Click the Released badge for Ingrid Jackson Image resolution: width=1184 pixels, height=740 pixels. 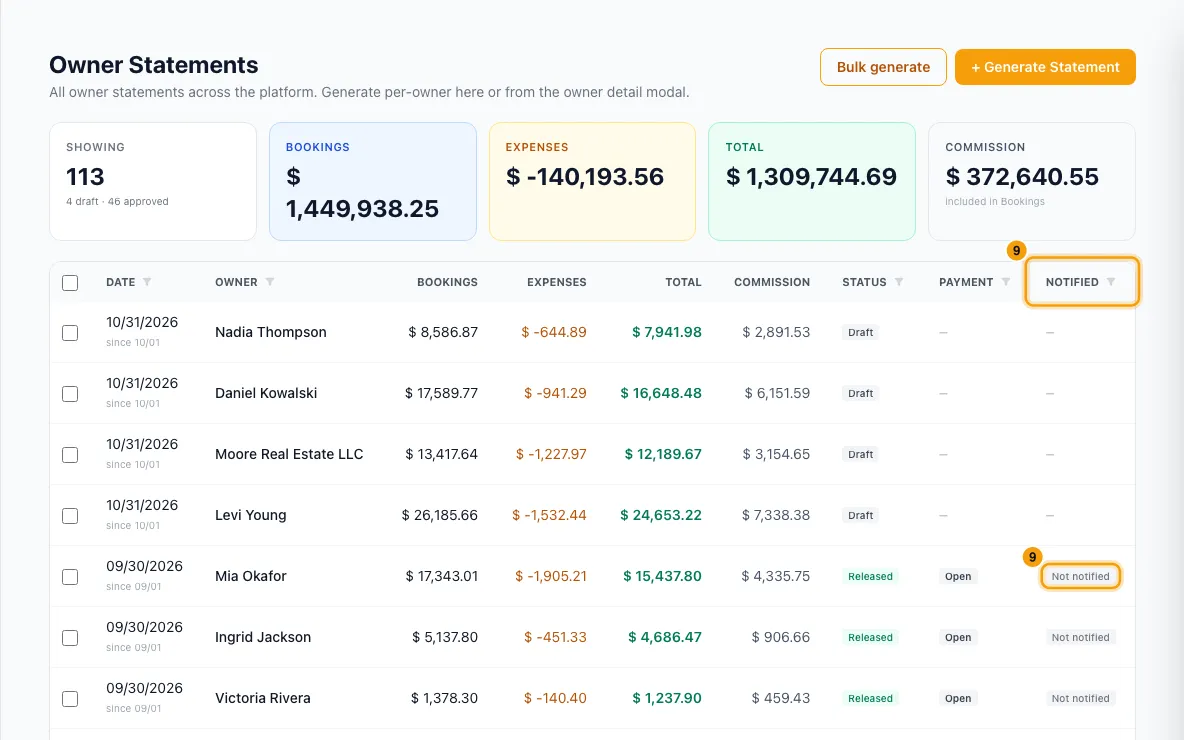point(870,637)
